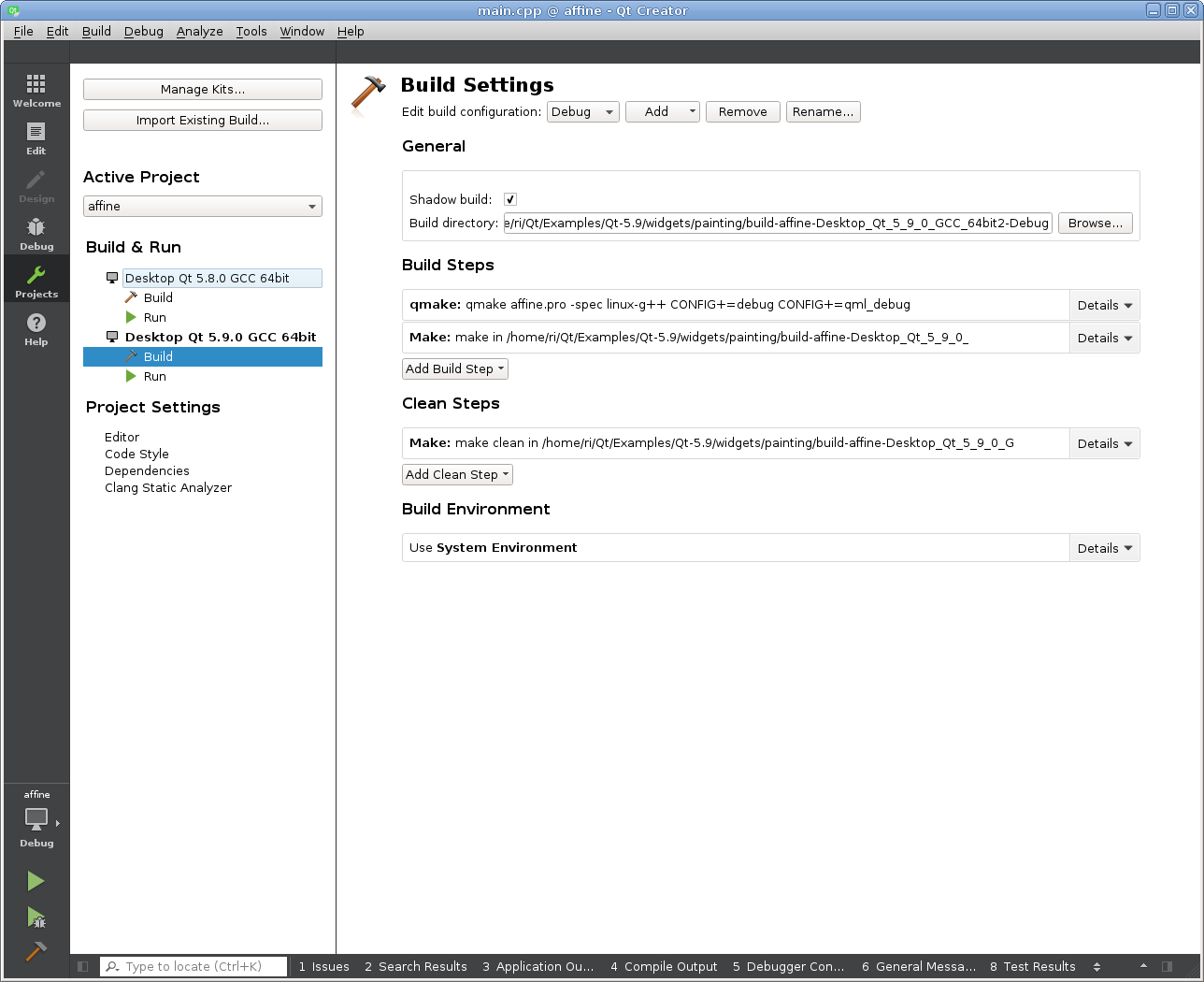The width and height of the screenshot is (1204, 982).
Task: Select Build under Desktop Qt 5.8.0 kit
Action: tap(158, 297)
